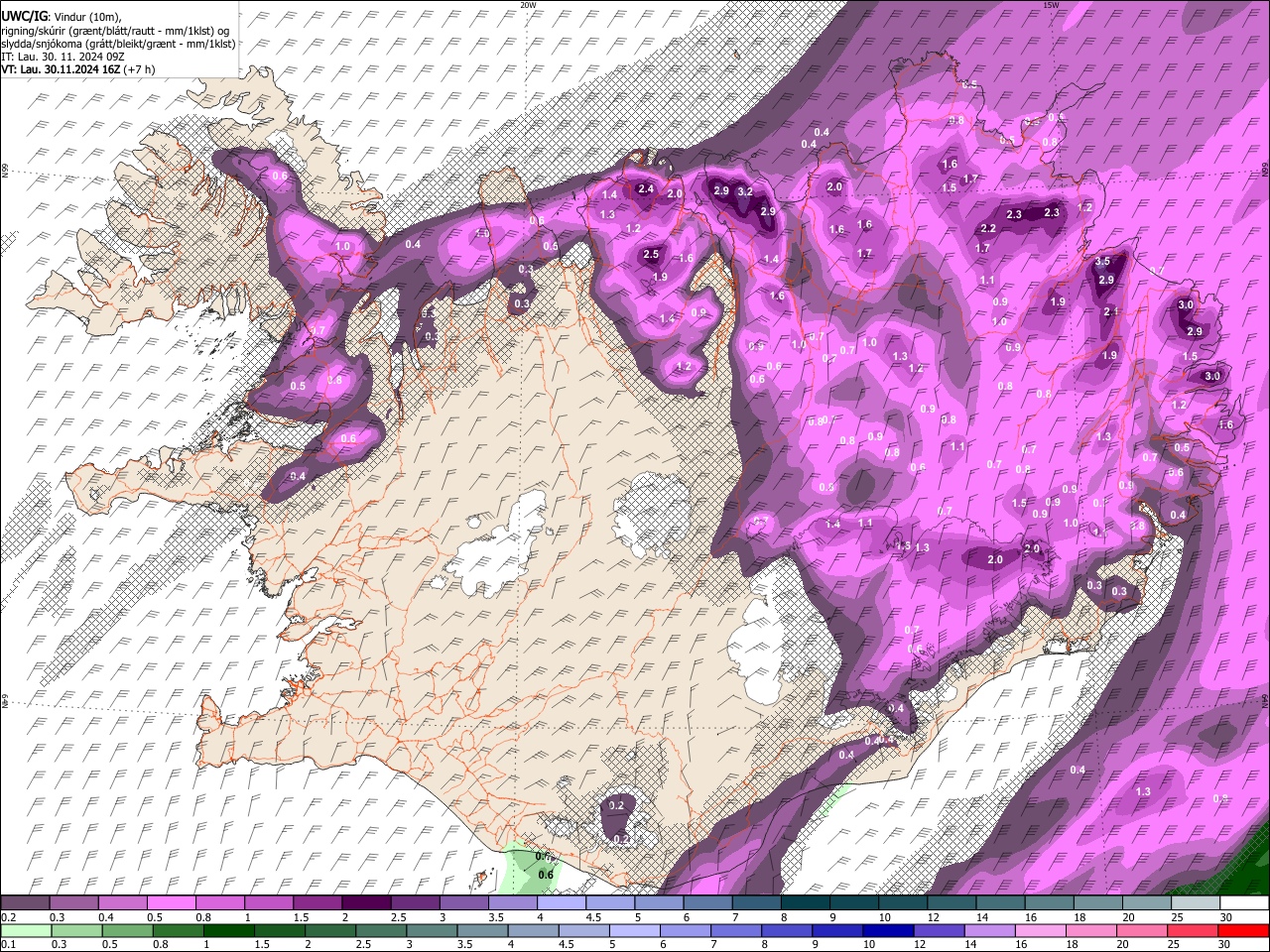Pick the top legend swatch between 18 and 20

point(1097,903)
